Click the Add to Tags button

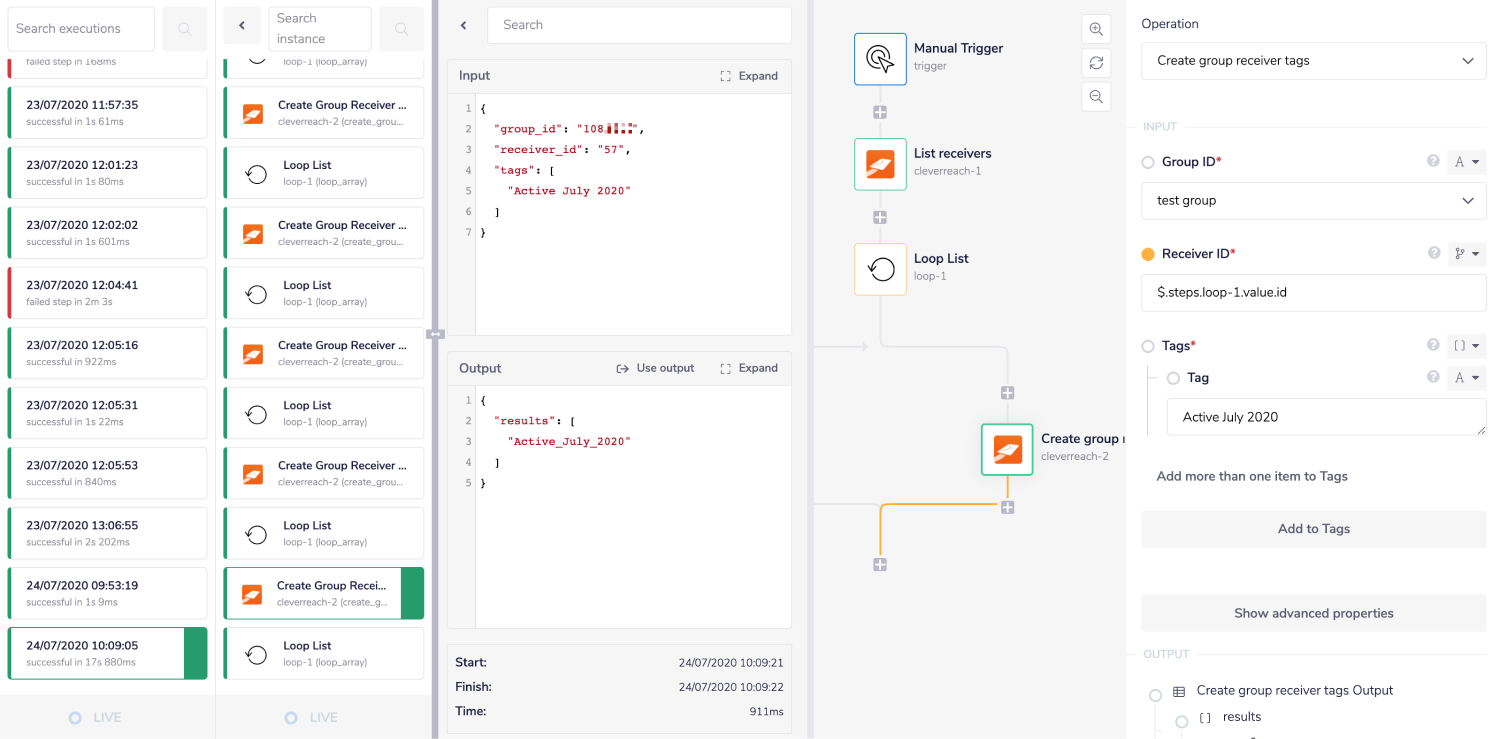click(x=1313, y=528)
